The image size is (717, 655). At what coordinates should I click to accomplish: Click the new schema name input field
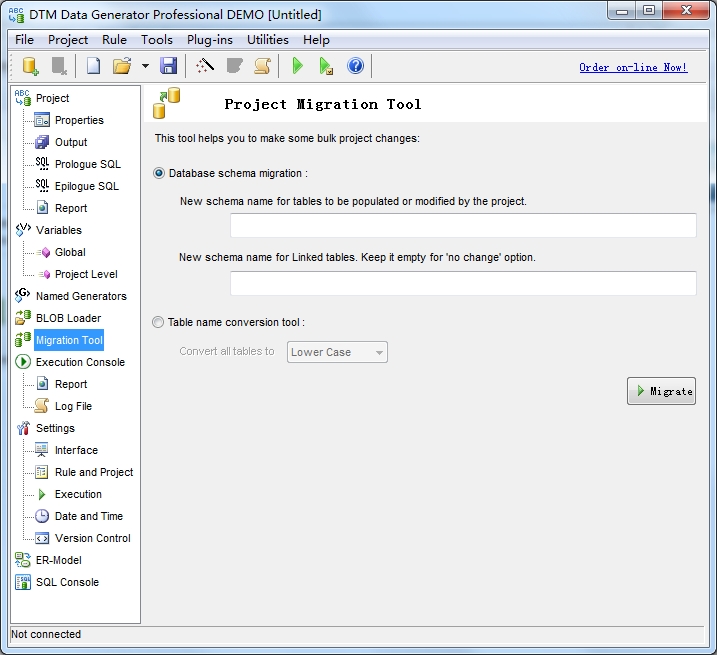click(463, 225)
